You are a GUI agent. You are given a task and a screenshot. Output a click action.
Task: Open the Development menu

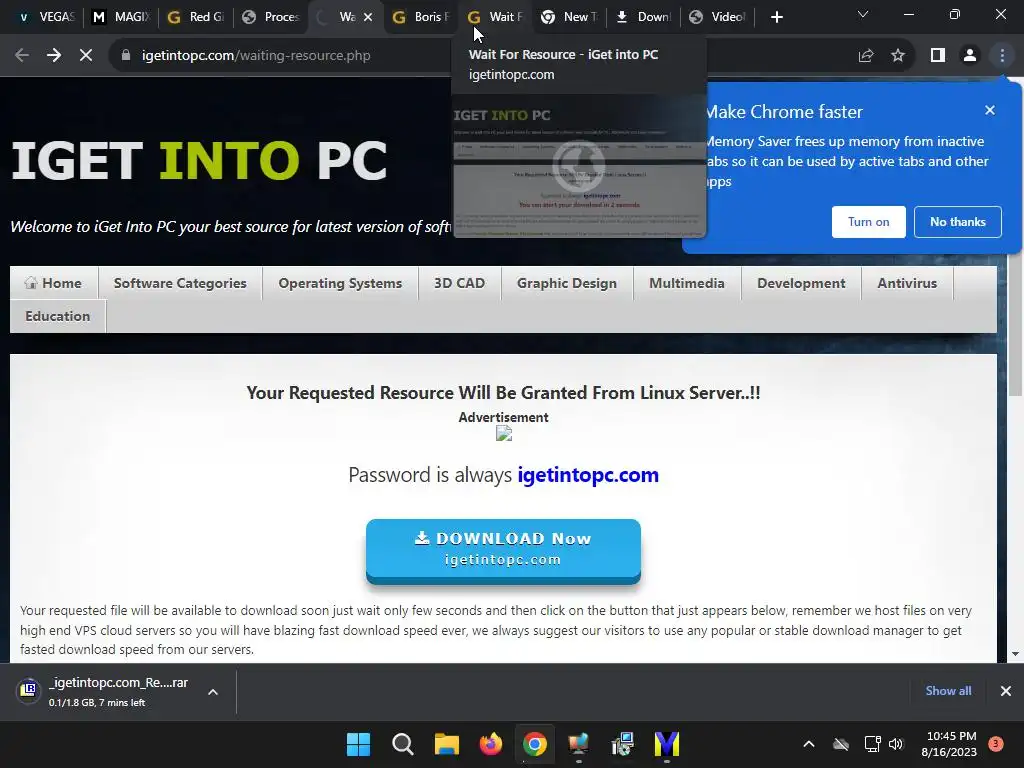(x=801, y=283)
